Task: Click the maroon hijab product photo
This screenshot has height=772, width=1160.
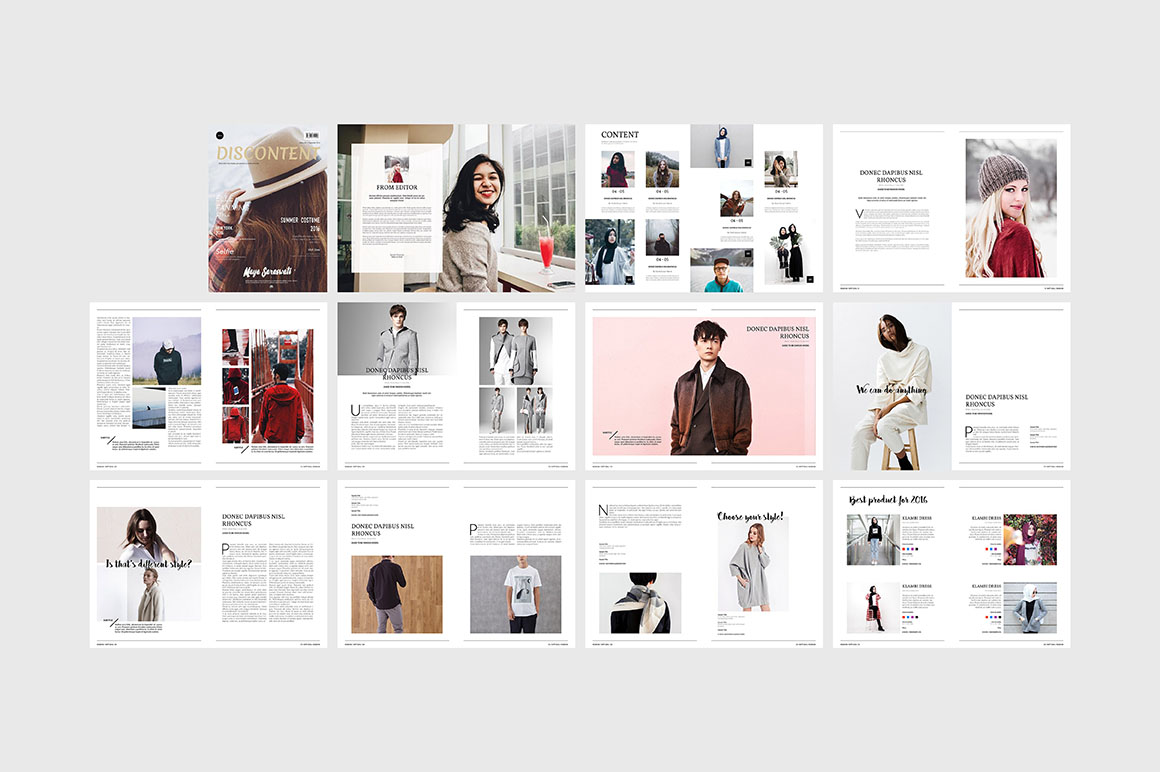Action: (x=1028, y=540)
